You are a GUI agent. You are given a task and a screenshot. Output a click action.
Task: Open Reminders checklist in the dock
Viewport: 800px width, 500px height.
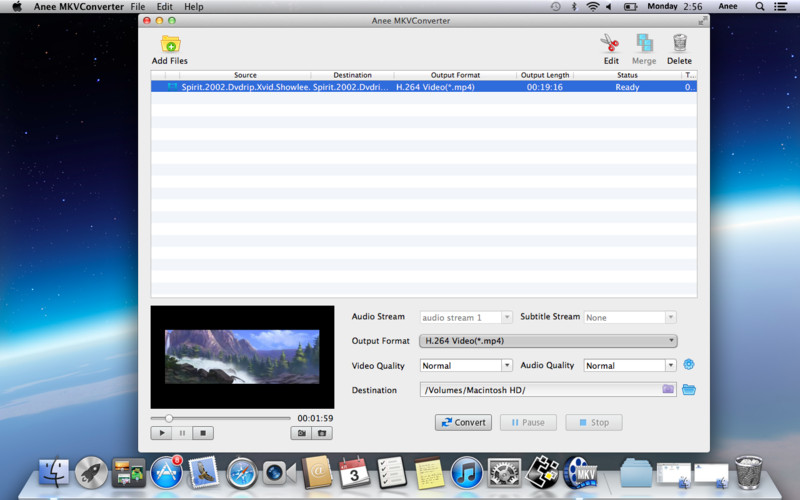[x=392, y=472]
